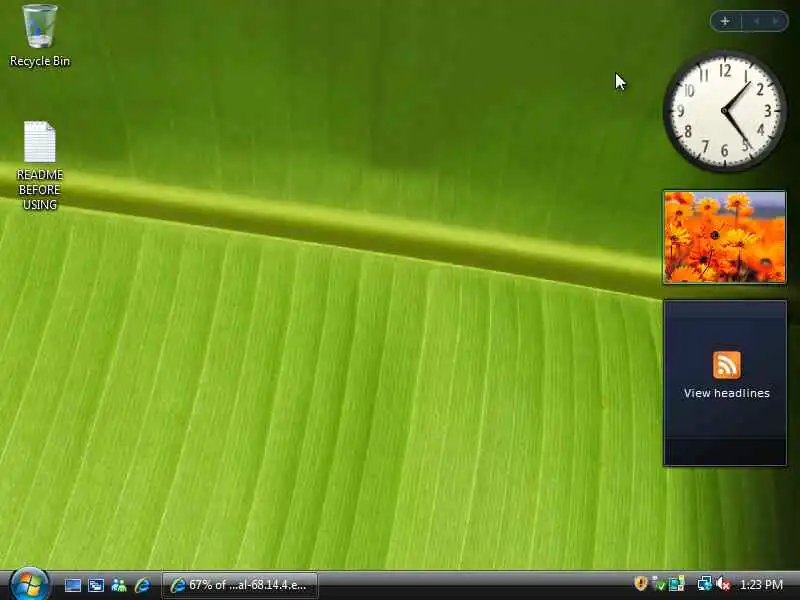Click the Sidebar tray icon
This screenshot has height=600, width=800.
[x=677, y=584]
